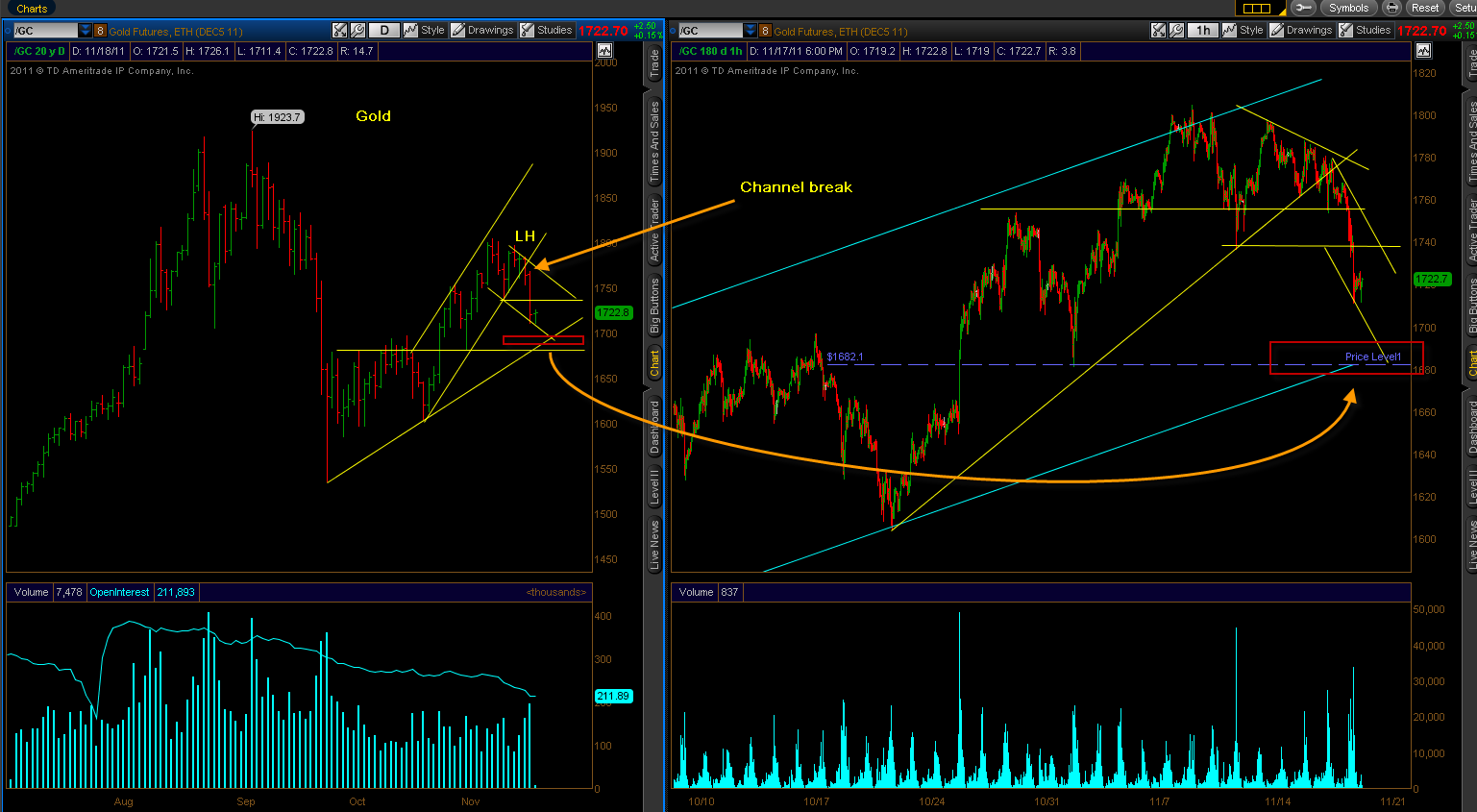This screenshot has width=1477, height=812.
Task: Open Drawings pencil tool in right chart
Action: pyautogui.click(x=1301, y=31)
